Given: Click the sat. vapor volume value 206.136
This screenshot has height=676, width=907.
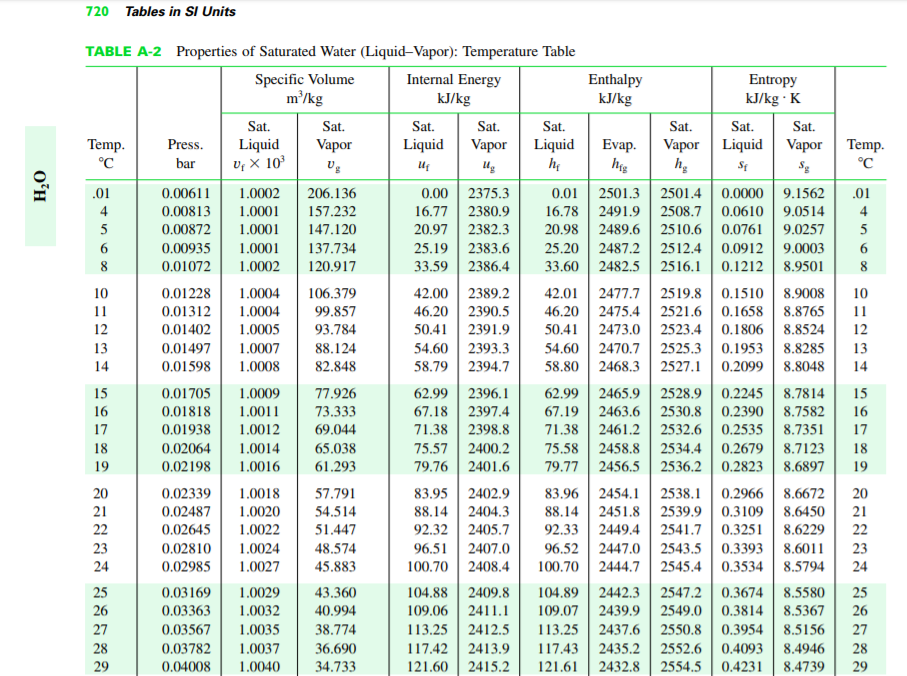Looking at the screenshot, I should click(332, 194).
